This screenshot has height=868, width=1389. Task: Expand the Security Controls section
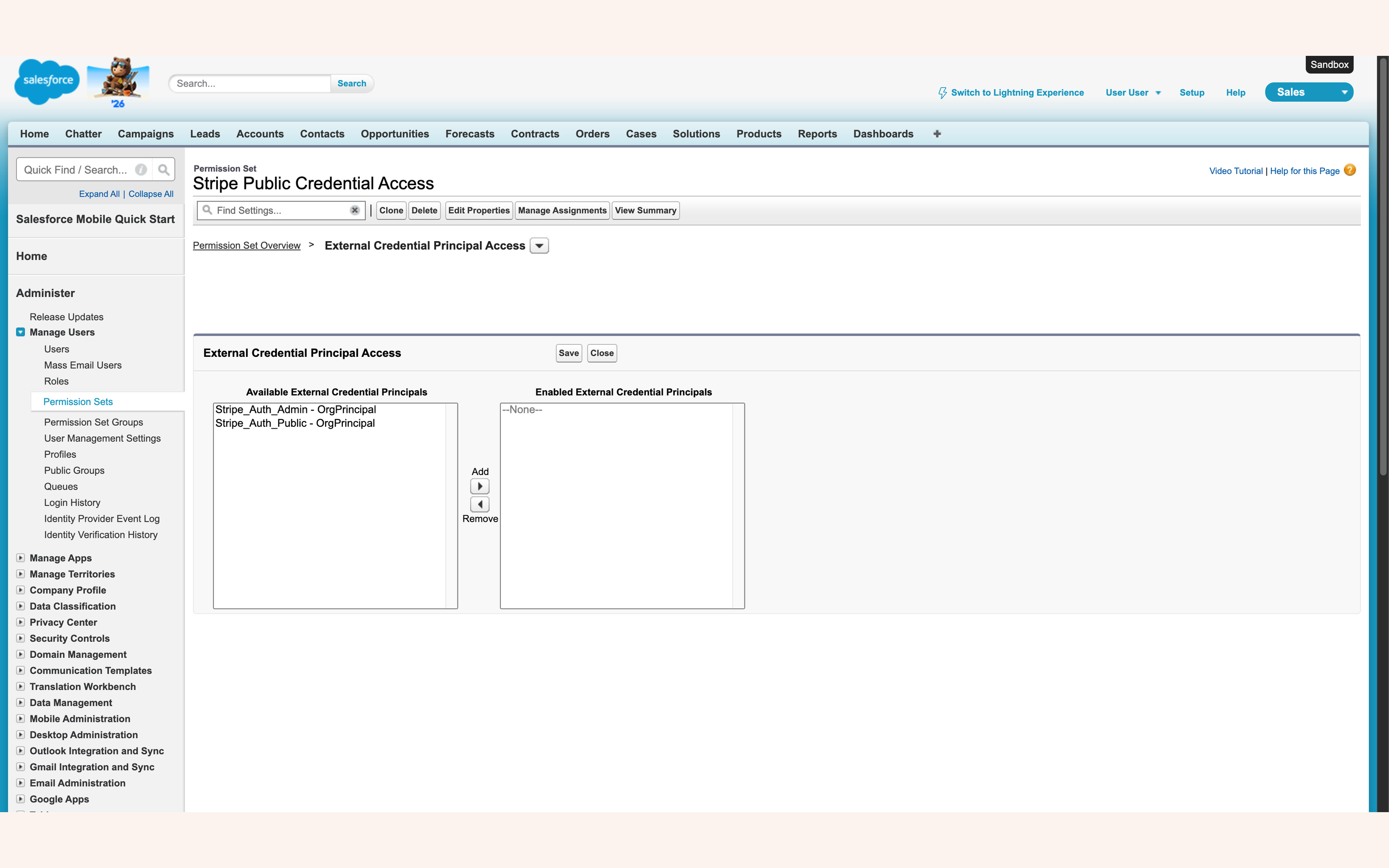click(21, 638)
